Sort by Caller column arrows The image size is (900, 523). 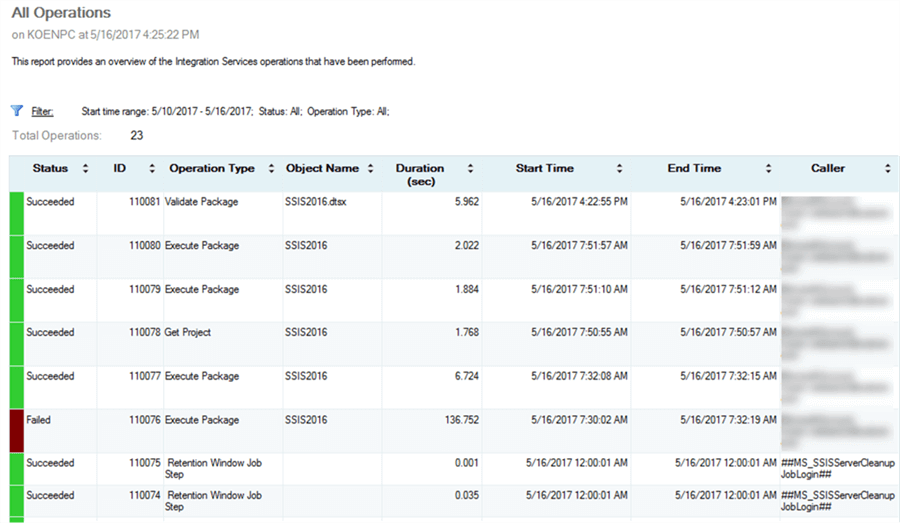tap(888, 169)
